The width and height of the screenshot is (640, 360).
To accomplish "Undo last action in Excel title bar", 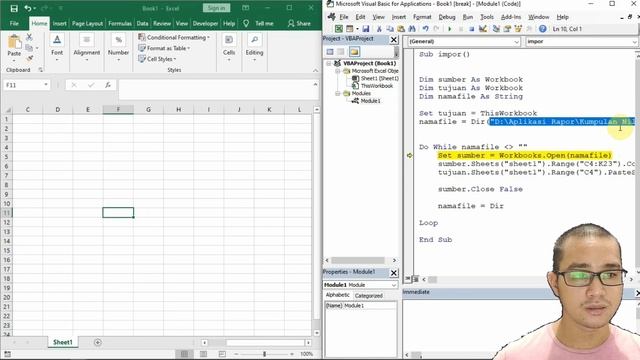I will tap(27, 9).
